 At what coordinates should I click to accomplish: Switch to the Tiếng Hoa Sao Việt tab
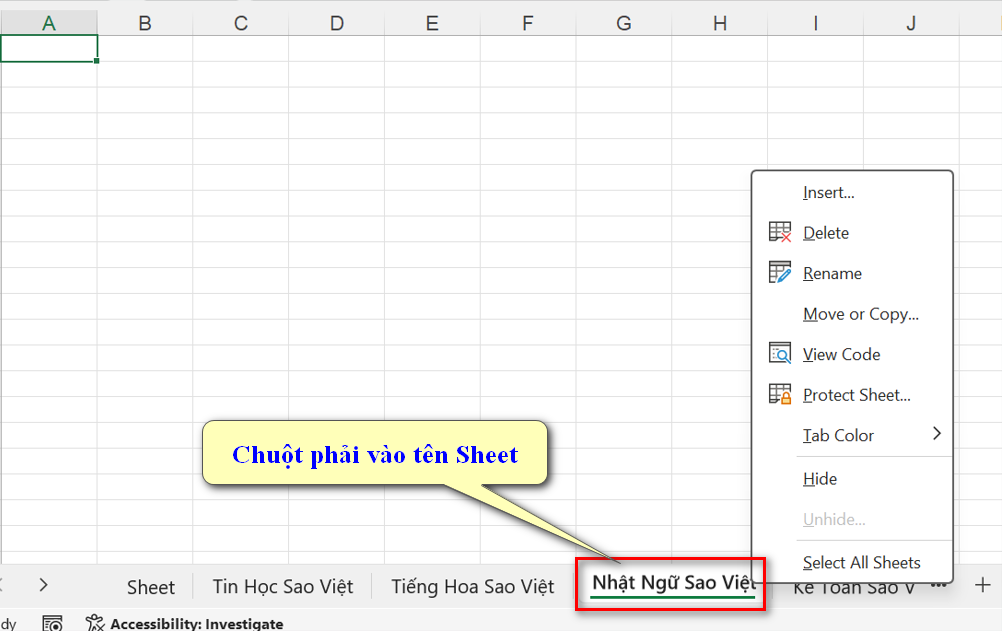[472, 586]
